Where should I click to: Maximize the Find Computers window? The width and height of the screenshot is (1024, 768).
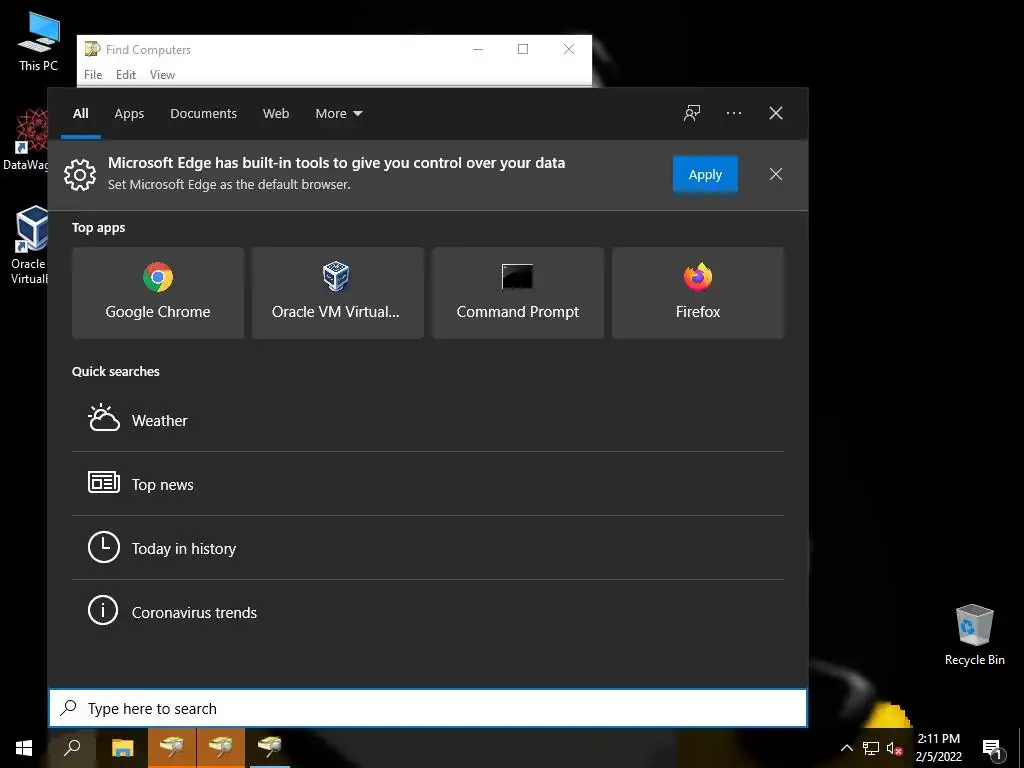(523, 49)
